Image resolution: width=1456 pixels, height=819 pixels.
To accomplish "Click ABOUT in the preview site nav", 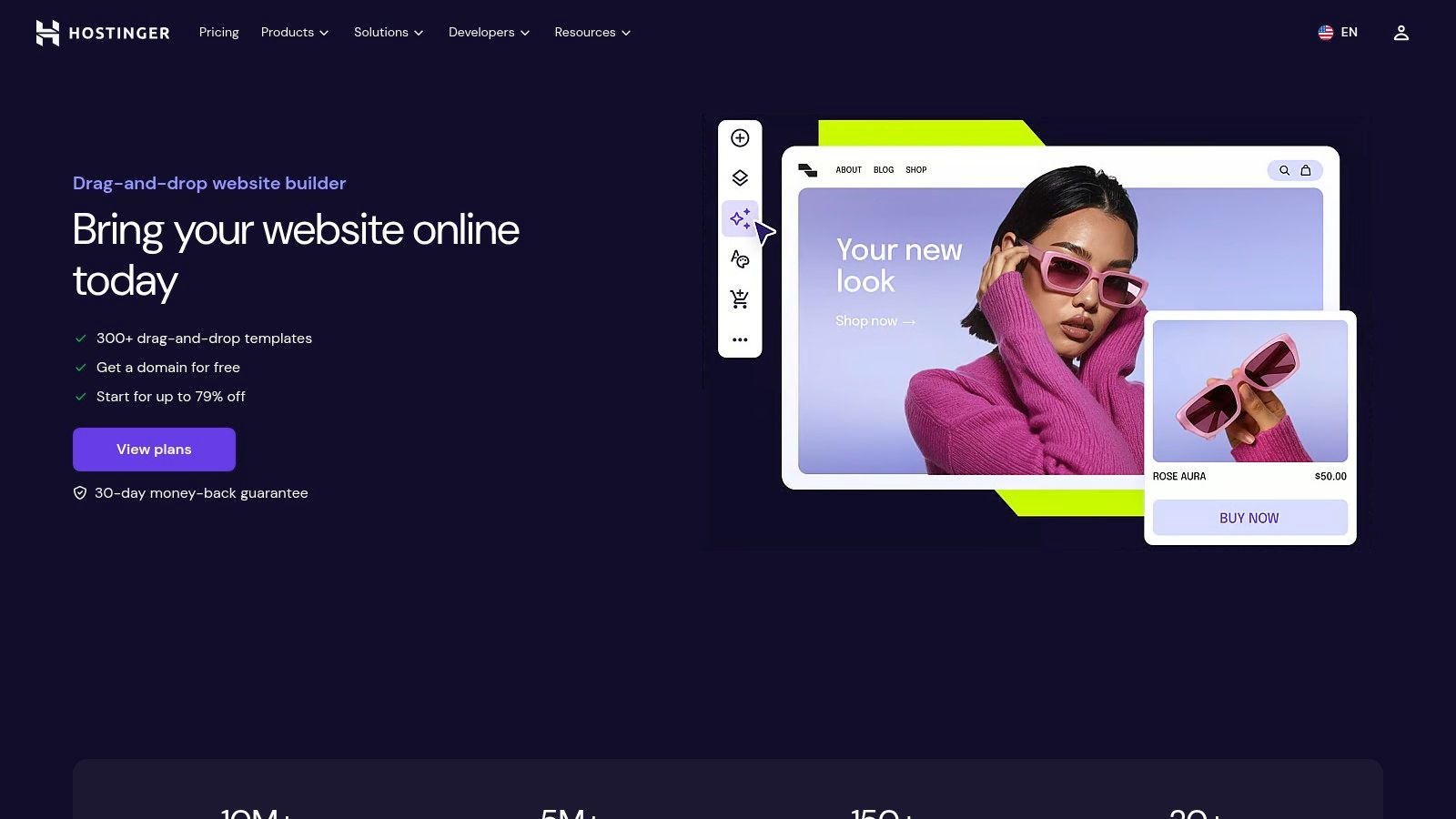I will pos(849,170).
